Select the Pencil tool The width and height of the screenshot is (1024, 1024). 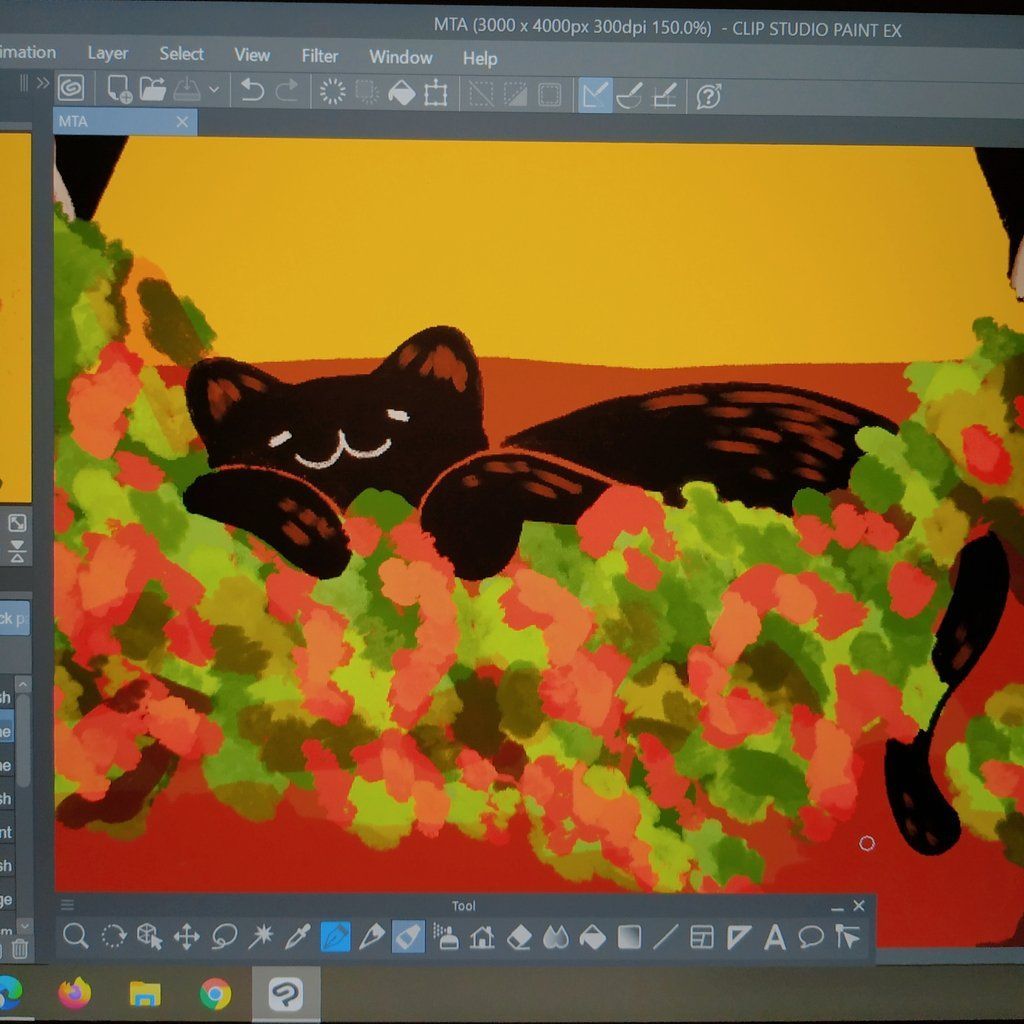(372, 937)
